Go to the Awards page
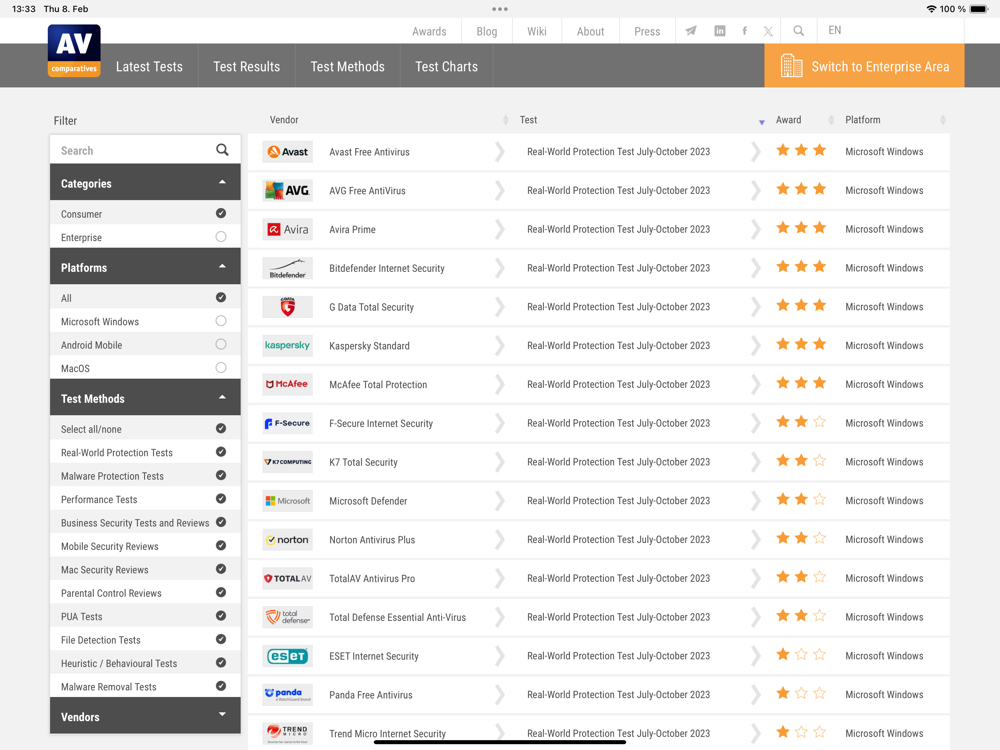Image resolution: width=1000 pixels, height=750 pixels. 429,31
